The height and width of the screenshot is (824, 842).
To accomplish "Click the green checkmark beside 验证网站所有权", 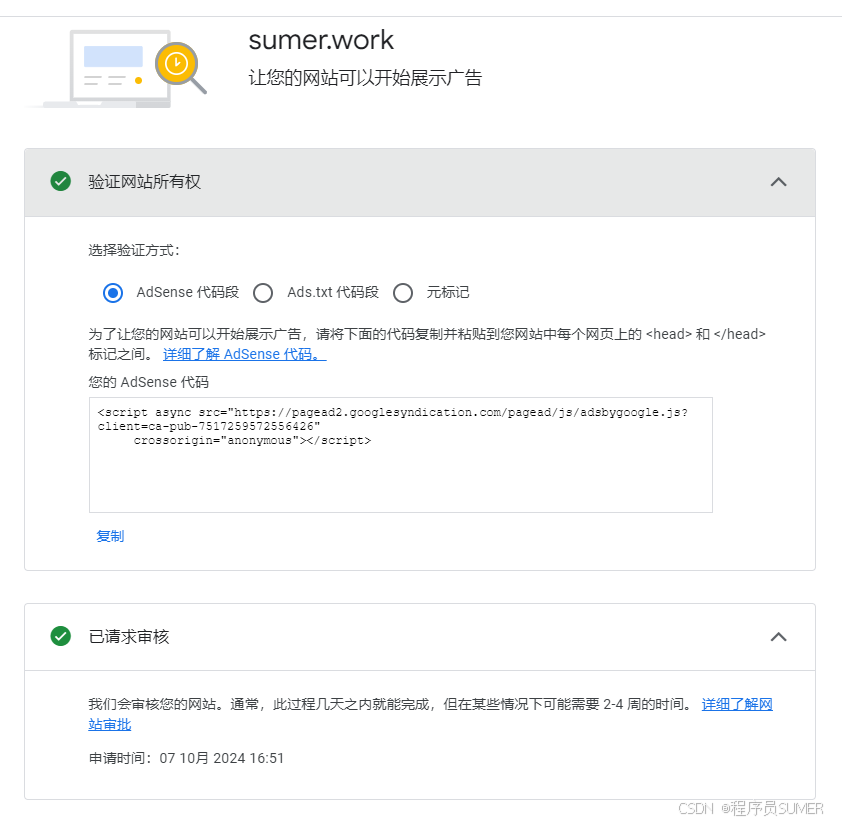I will pos(61,182).
